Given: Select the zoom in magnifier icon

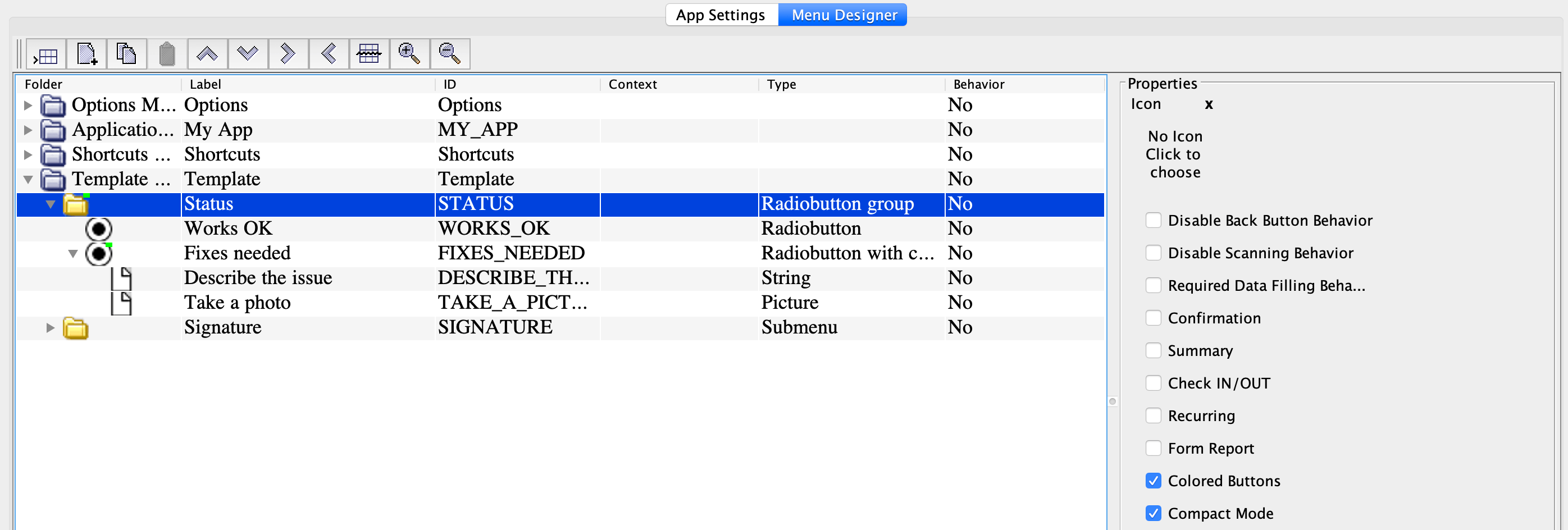Looking at the screenshot, I should tap(409, 53).
